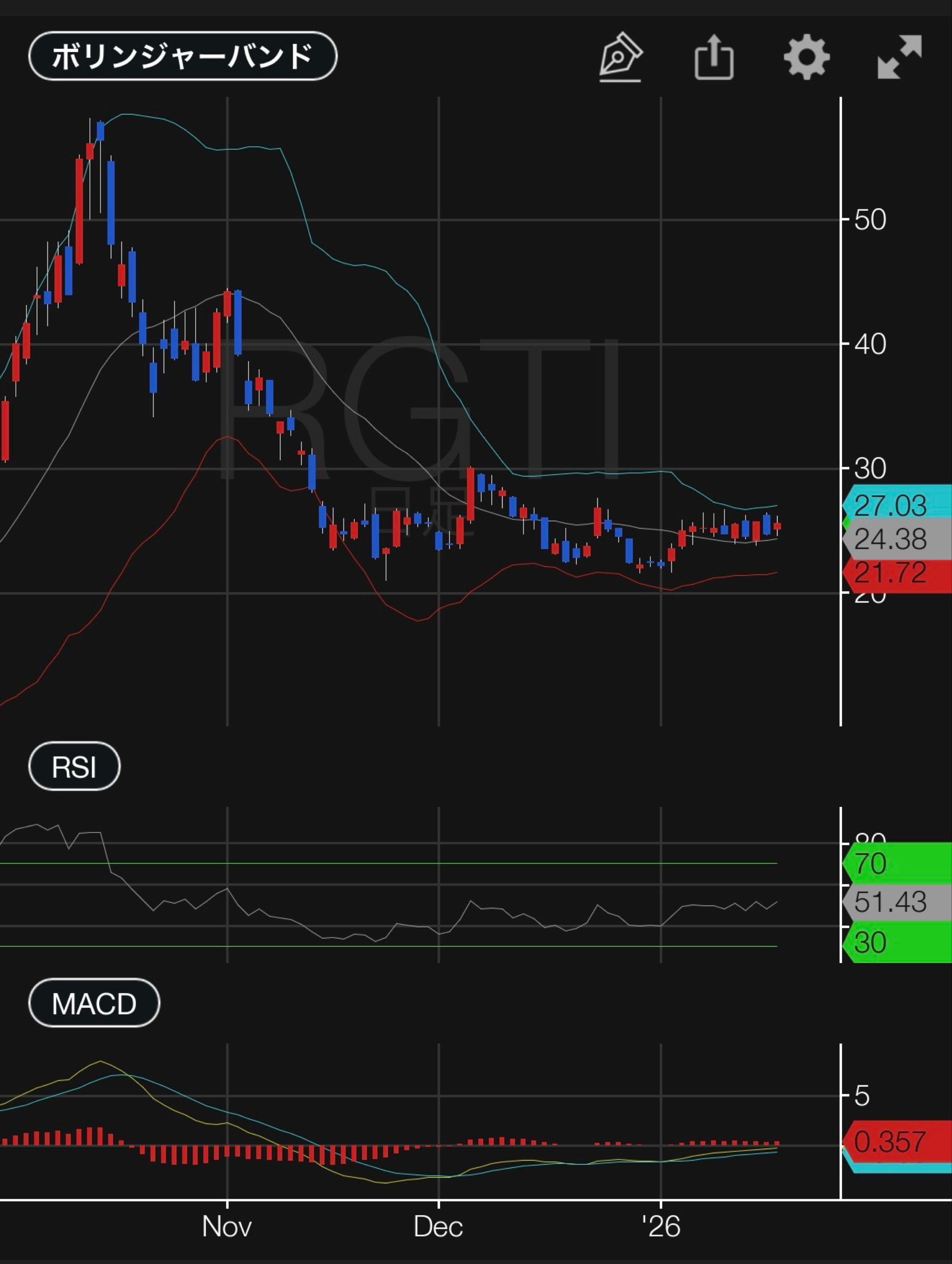This screenshot has width=952, height=1264.
Task: Tap the 50 price axis label
Action: tap(870, 220)
